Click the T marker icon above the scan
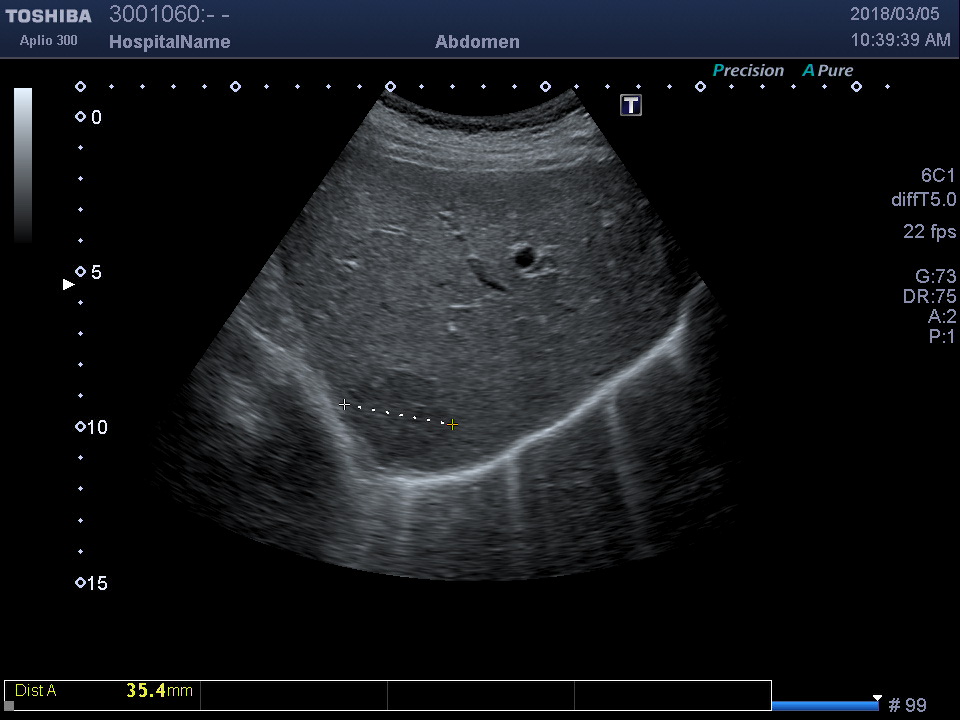Image resolution: width=960 pixels, height=720 pixels. [631, 105]
